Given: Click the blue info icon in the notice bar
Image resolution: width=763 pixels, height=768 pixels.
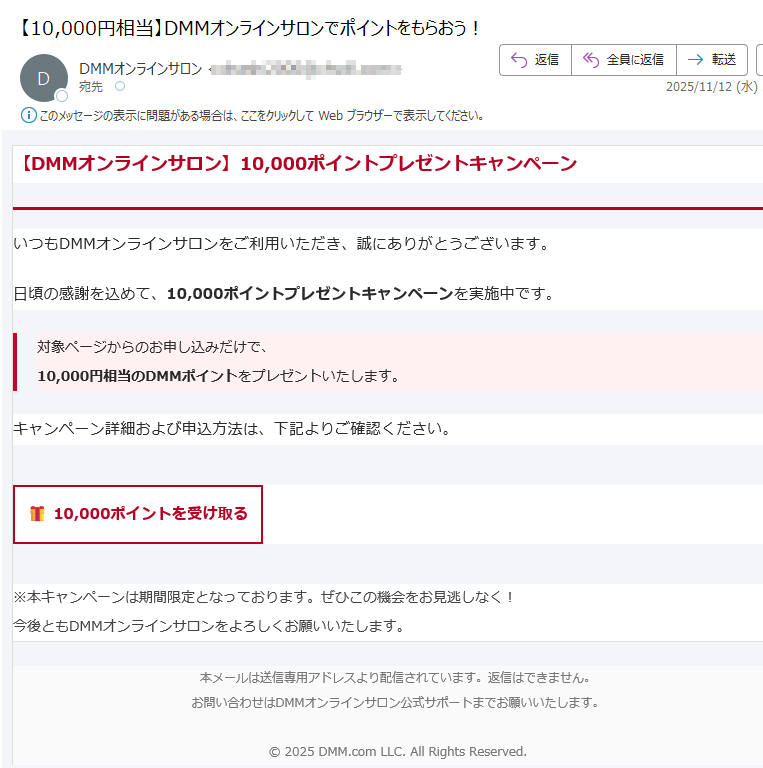Looking at the screenshot, I should [x=28, y=116].
